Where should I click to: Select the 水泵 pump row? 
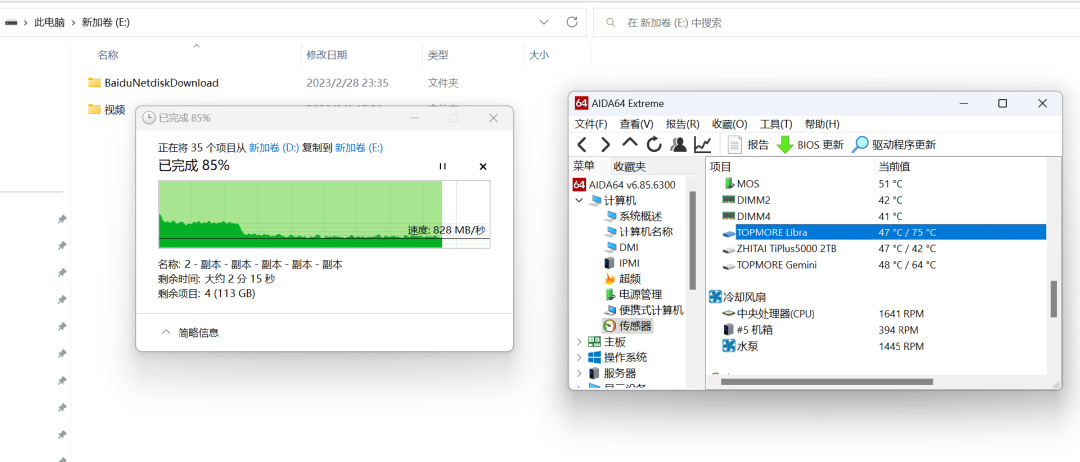[x=876, y=346]
